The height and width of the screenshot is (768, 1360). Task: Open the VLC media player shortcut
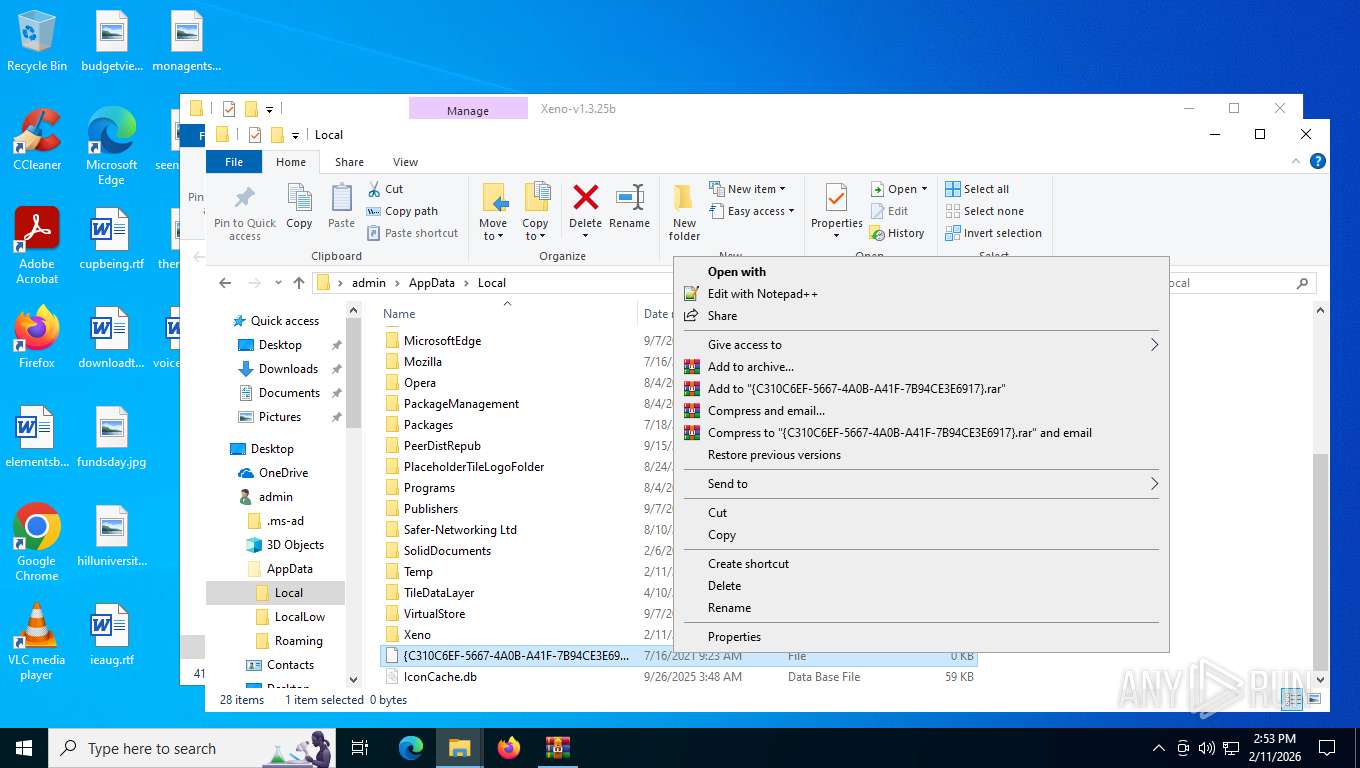tap(37, 642)
